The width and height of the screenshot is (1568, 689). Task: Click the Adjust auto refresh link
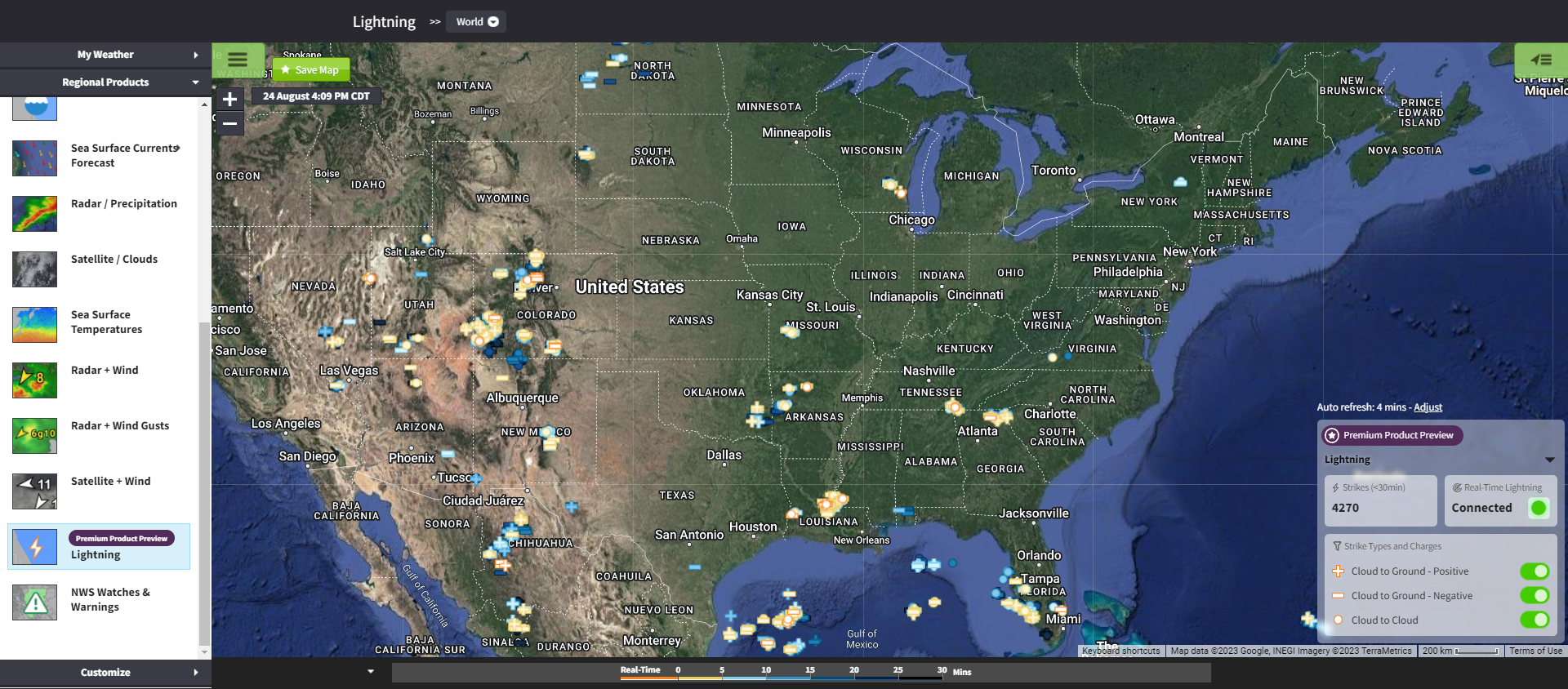tap(1428, 407)
